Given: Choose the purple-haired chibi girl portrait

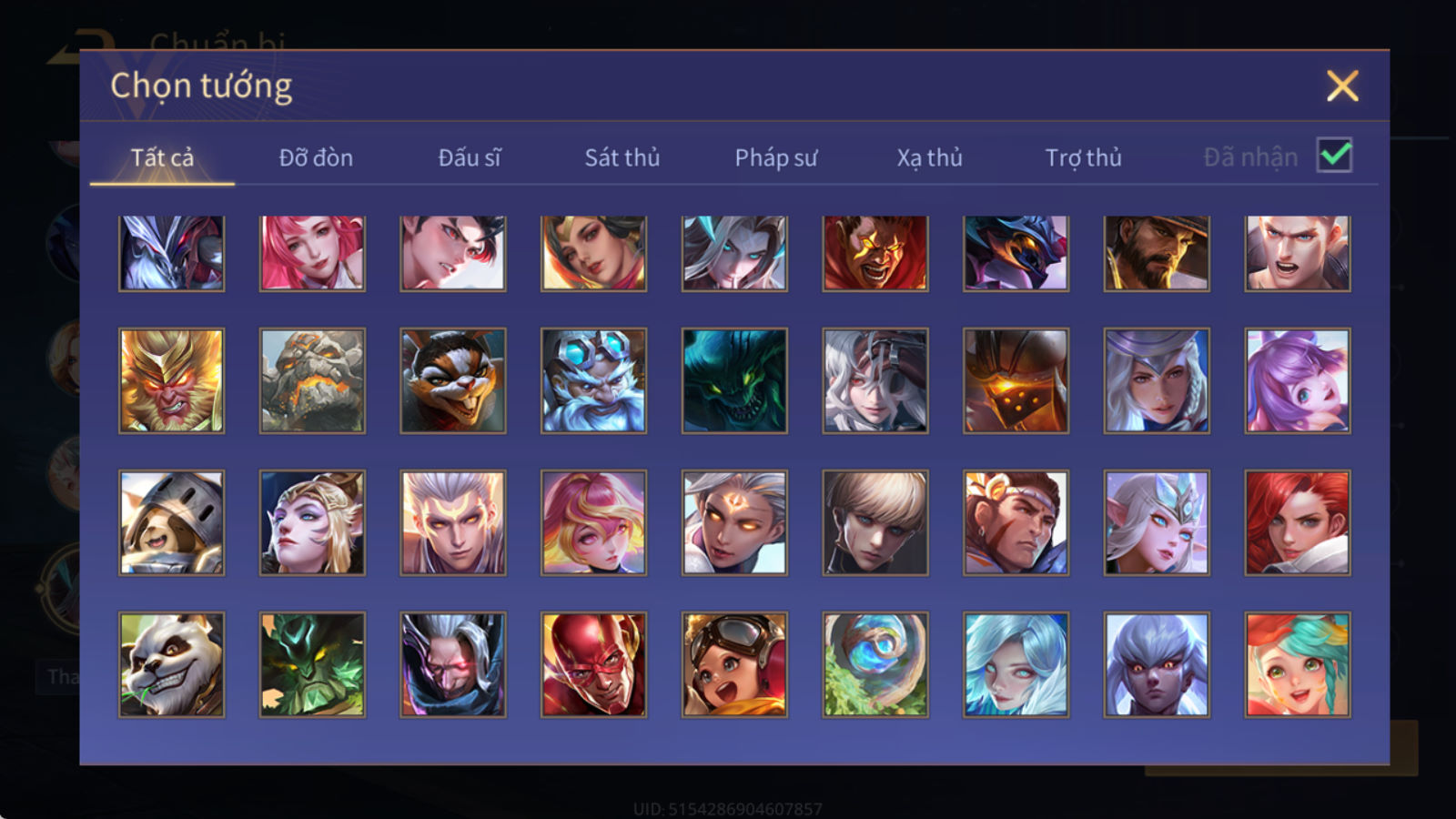Looking at the screenshot, I should (x=1298, y=380).
